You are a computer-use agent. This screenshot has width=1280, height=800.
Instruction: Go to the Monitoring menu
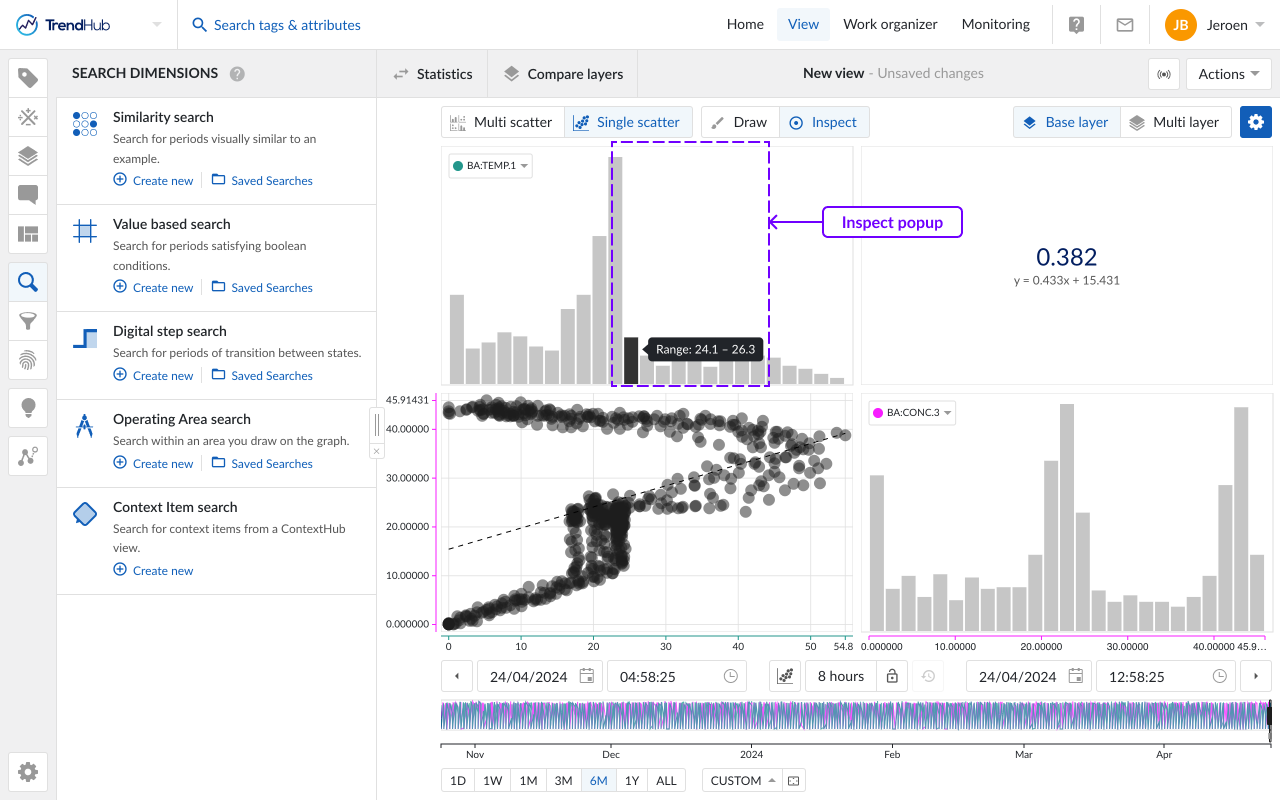pos(995,25)
